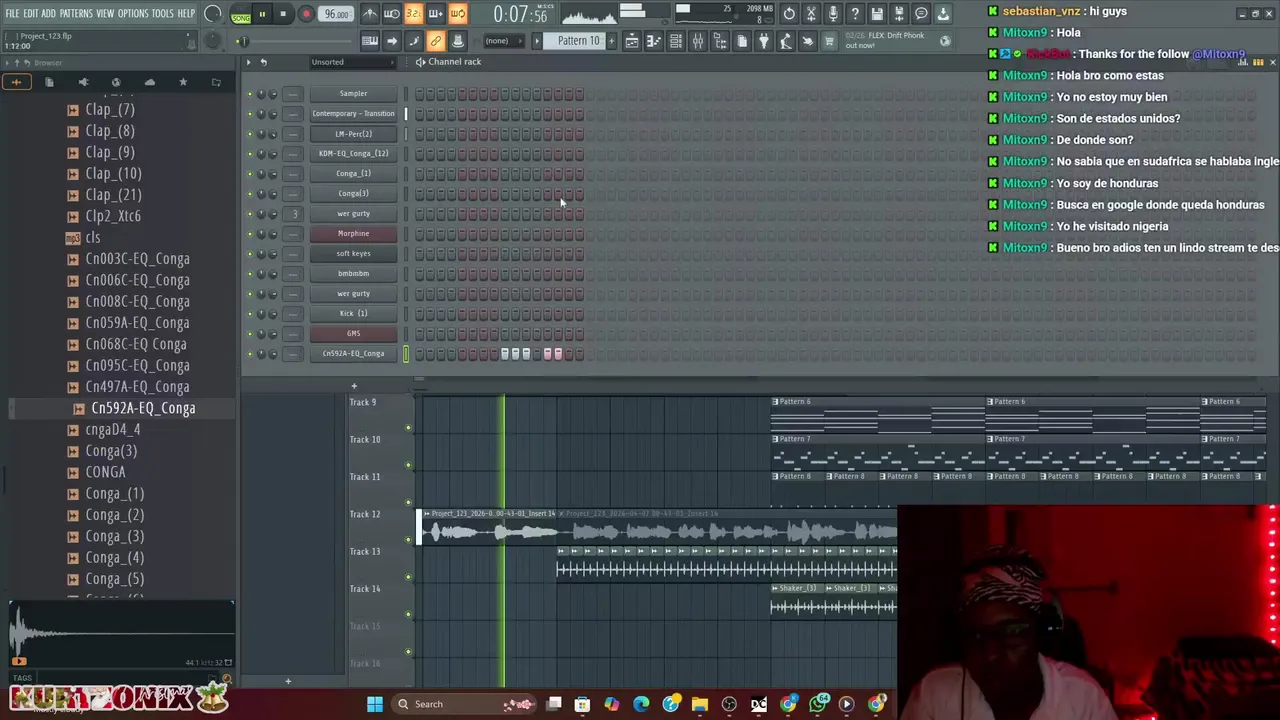
Task: Click the microphone recording icon
Action: [x=833, y=14]
